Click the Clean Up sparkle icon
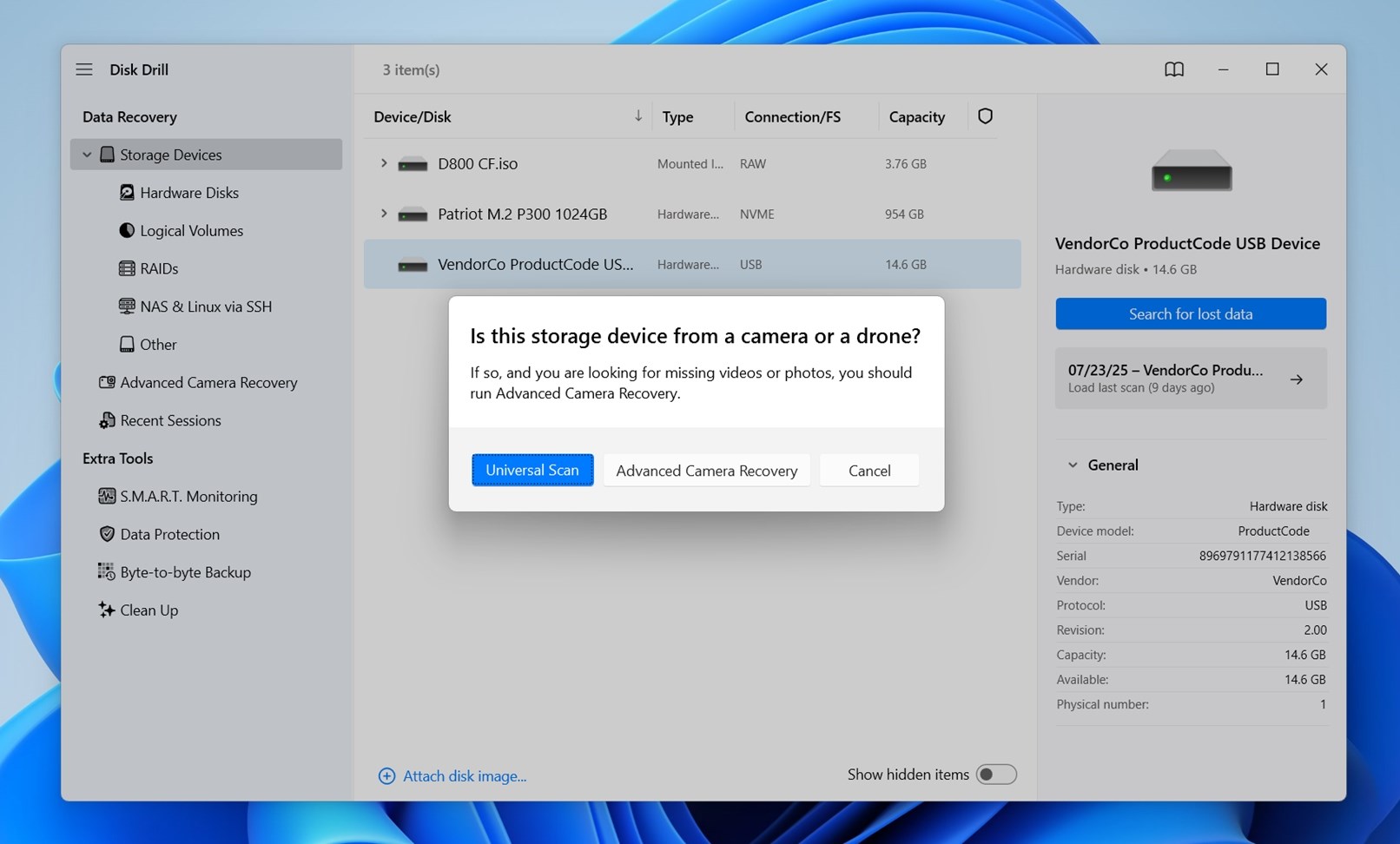The height and width of the screenshot is (844, 1400). click(x=107, y=610)
